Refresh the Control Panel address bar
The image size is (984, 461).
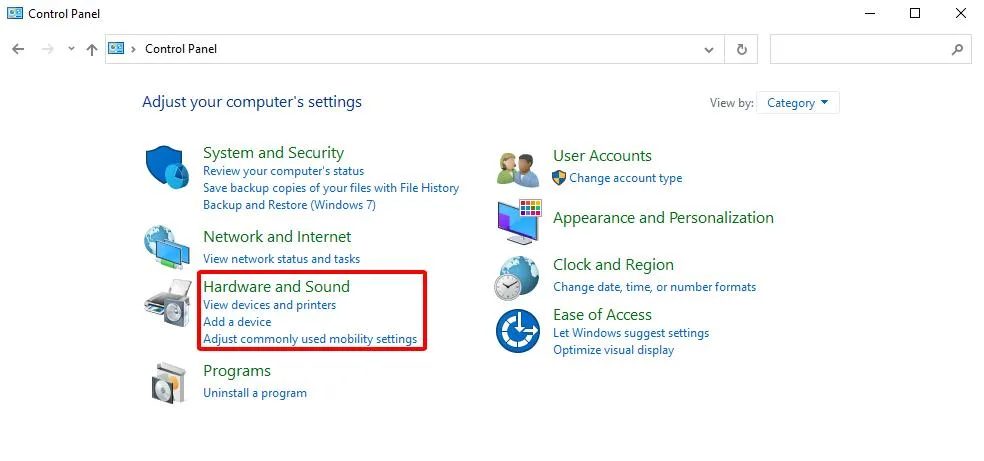pos(741,49)
